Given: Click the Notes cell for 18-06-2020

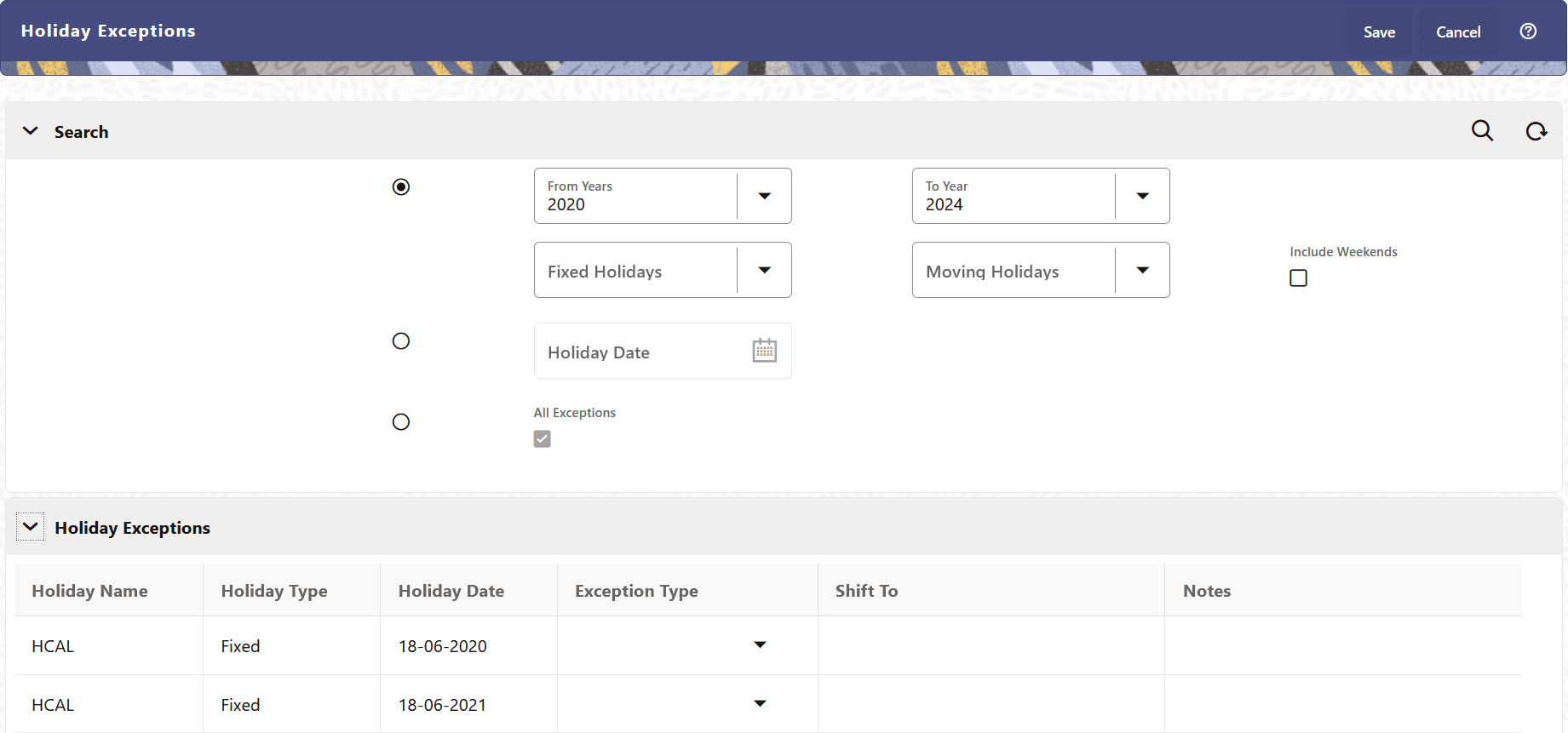Looking at the screenshot, I should pos(1343,645).
